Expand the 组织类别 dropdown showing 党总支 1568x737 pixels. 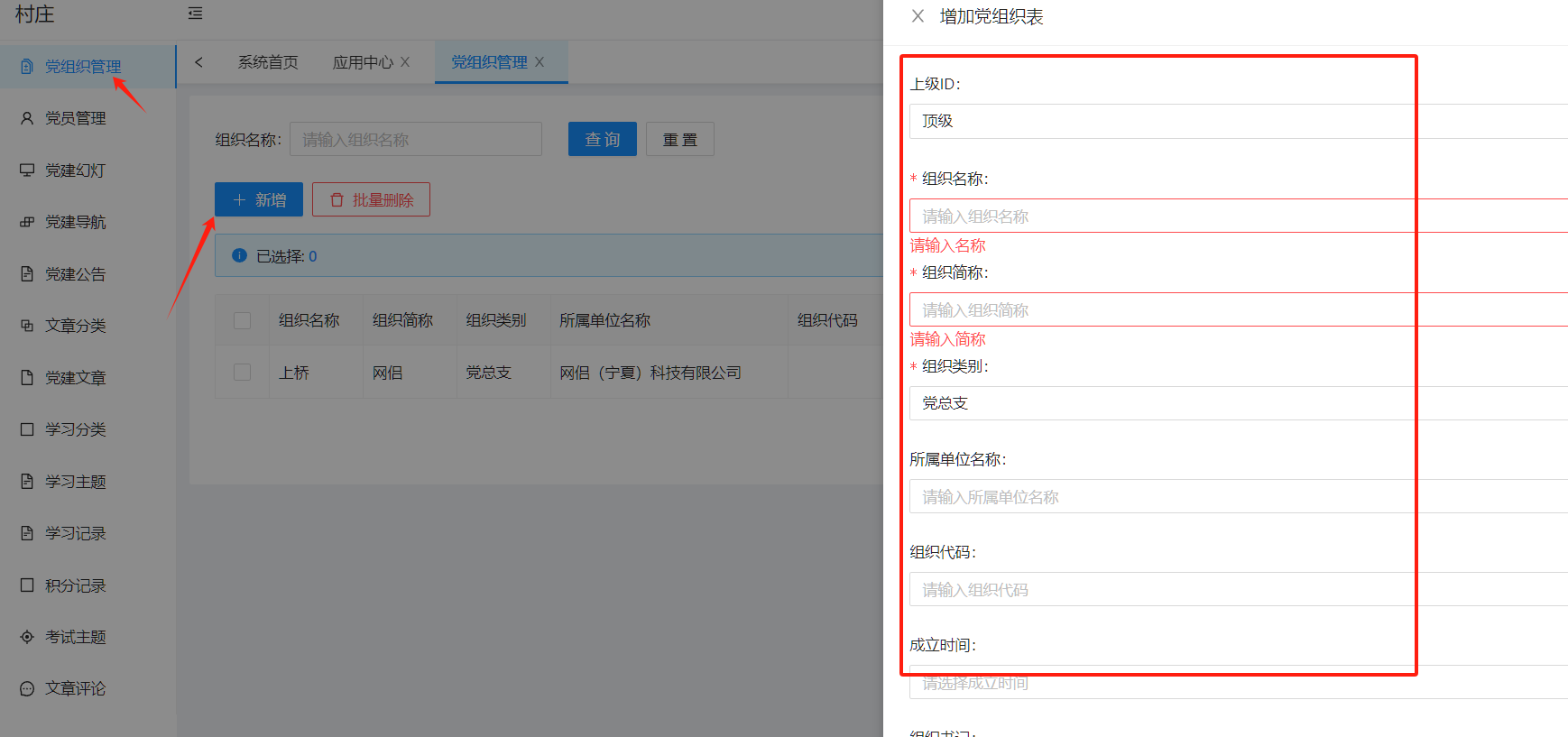point(1236,403)
